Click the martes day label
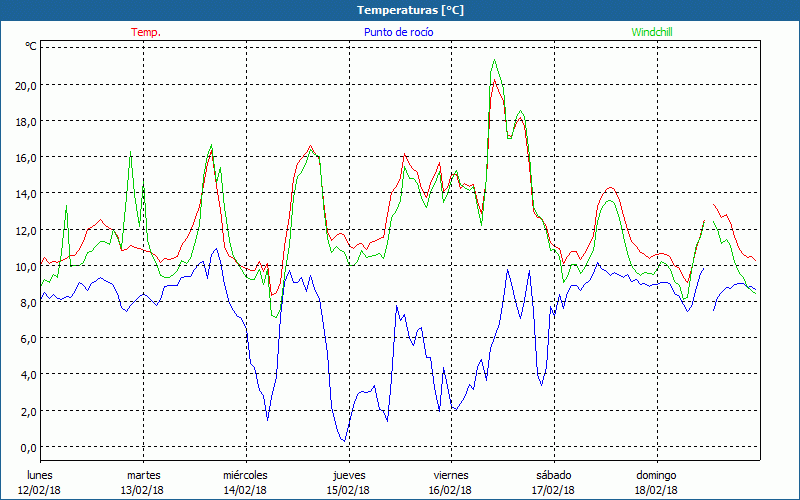 coord(143,475)
